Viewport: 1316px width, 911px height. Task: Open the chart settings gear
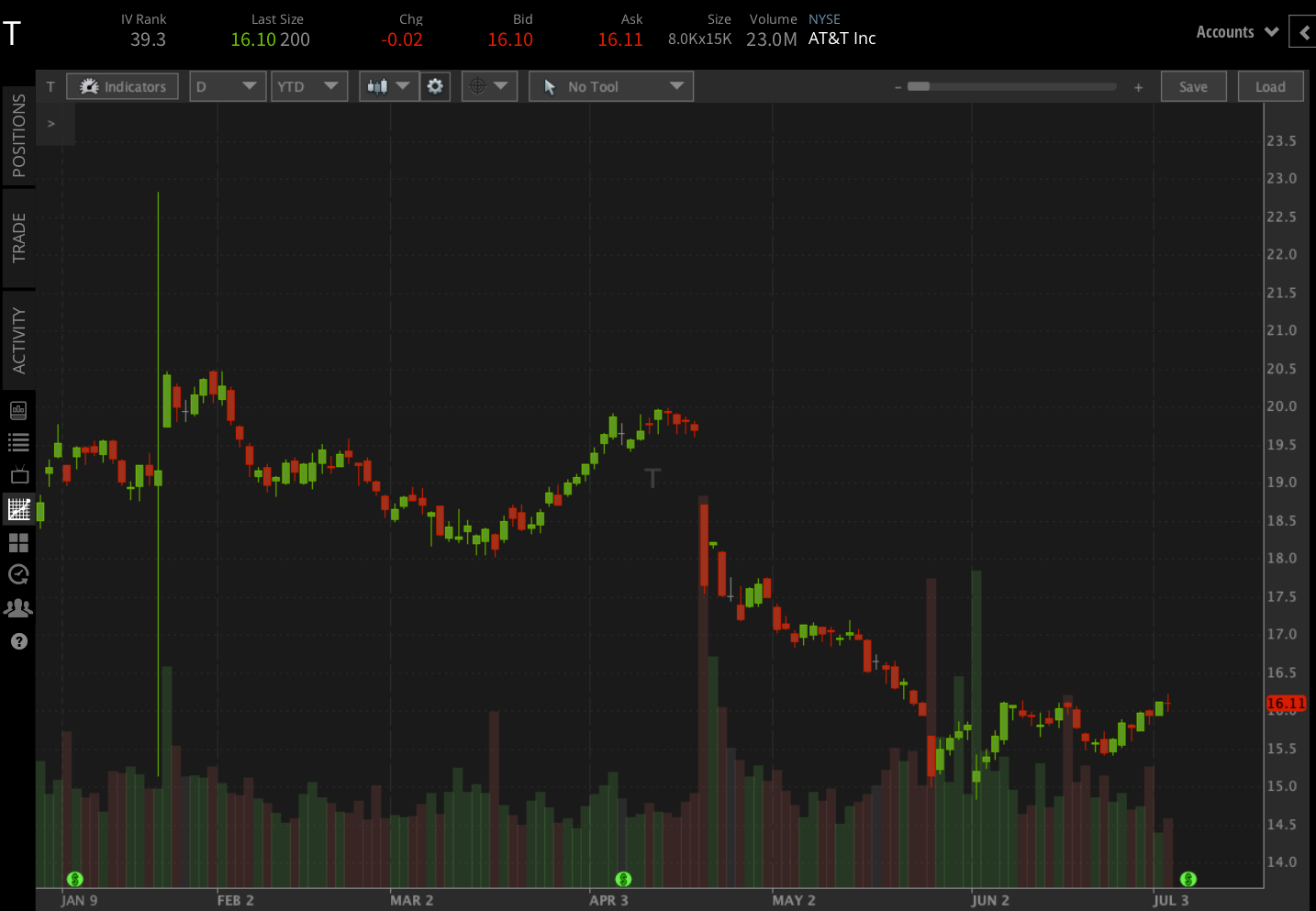pyautogui.click(x=434, y=85)
